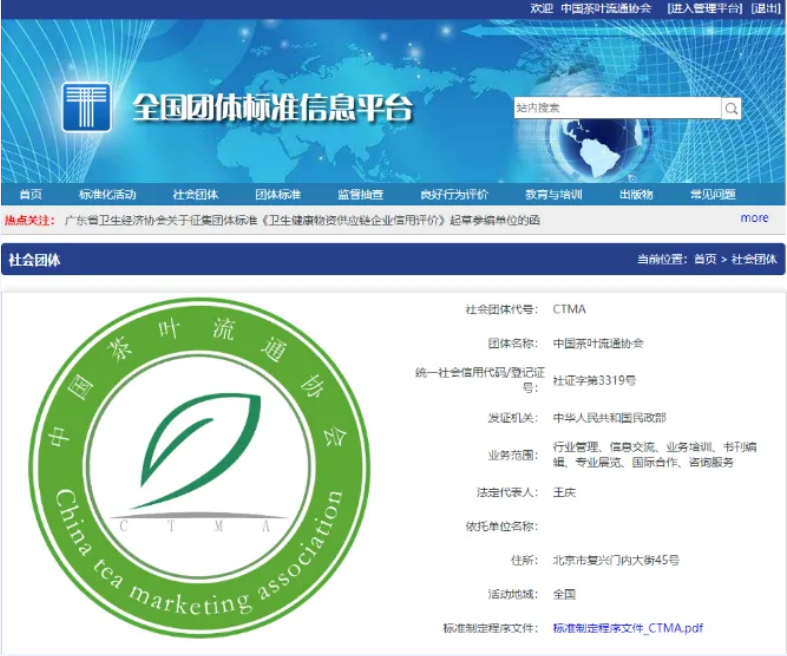This screenshot has height=656, width=787.
Task: Go to the 社会团体 navigation tab
Action: tap(195, 194)
